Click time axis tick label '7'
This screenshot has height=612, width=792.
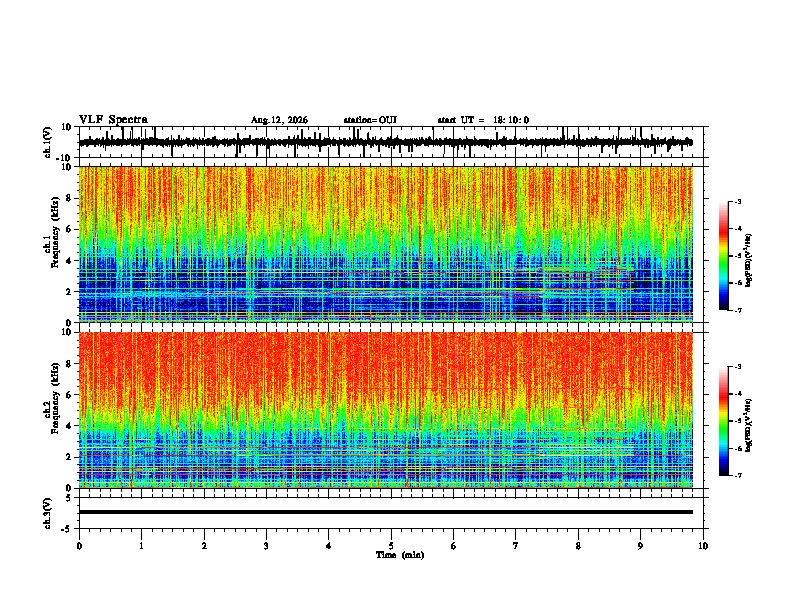tap(516, 546)
